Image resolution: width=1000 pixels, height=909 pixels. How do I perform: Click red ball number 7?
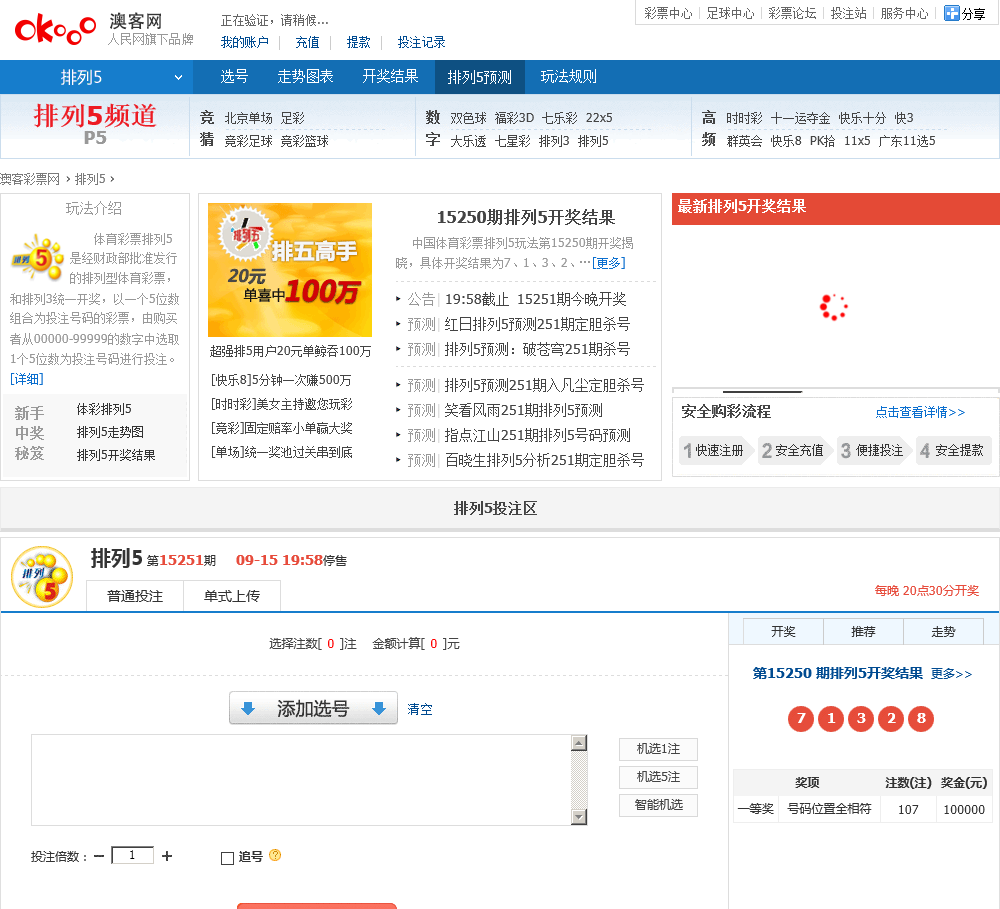click(801, 719)
